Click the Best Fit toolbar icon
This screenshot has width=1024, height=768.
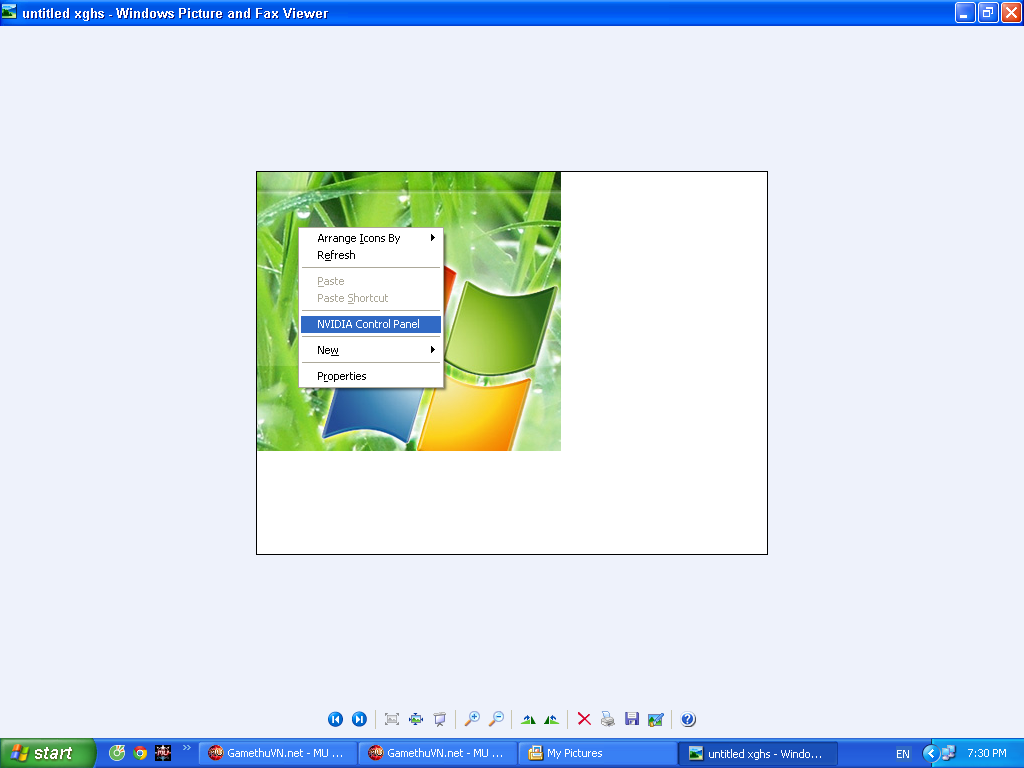tap(392, 719)
